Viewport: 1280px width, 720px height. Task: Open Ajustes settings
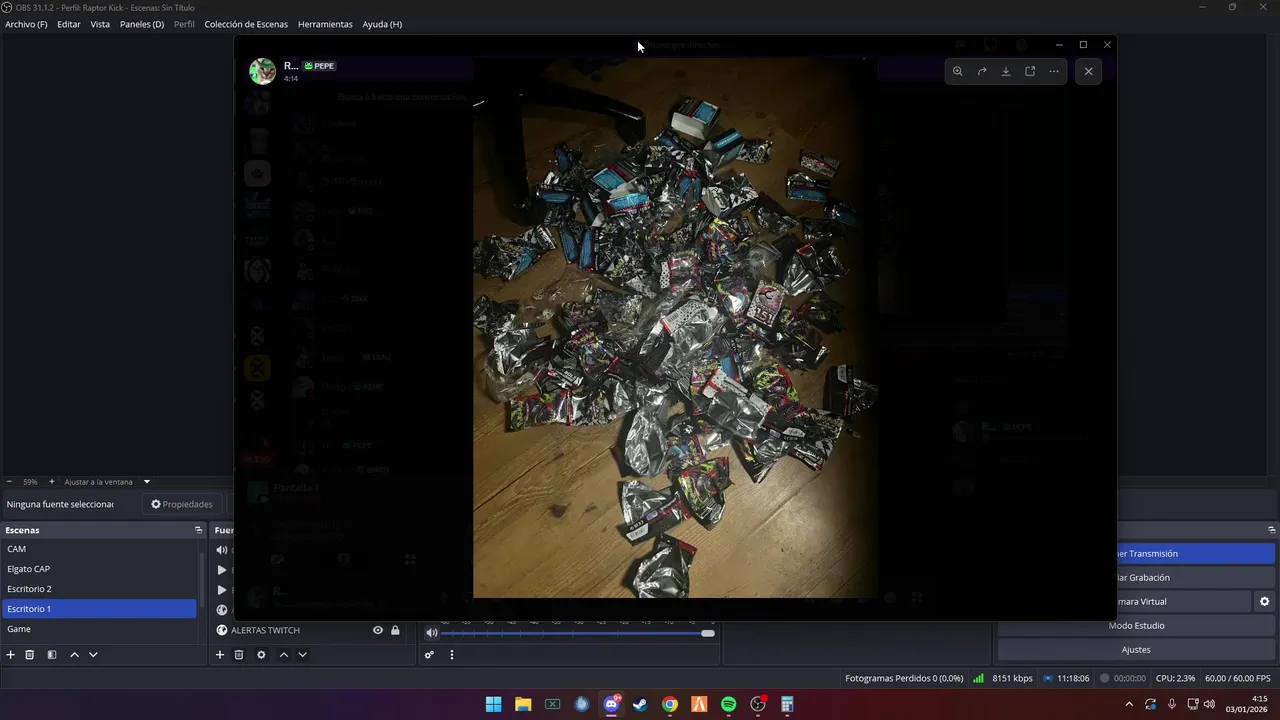point(1136,649)
